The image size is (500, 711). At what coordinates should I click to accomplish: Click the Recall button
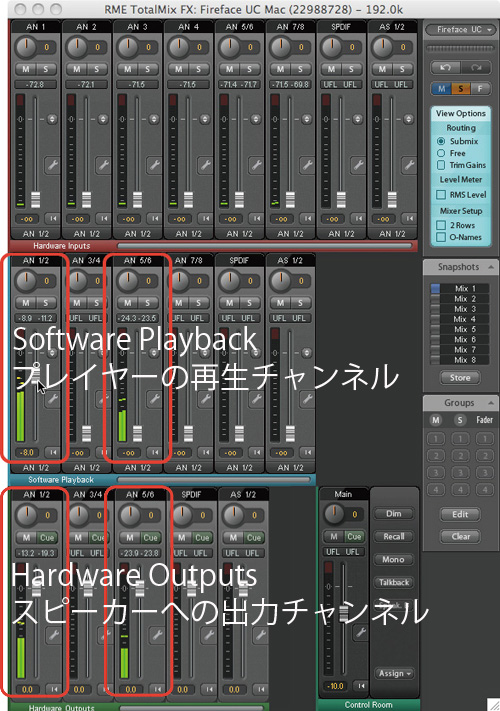[393, 536]
